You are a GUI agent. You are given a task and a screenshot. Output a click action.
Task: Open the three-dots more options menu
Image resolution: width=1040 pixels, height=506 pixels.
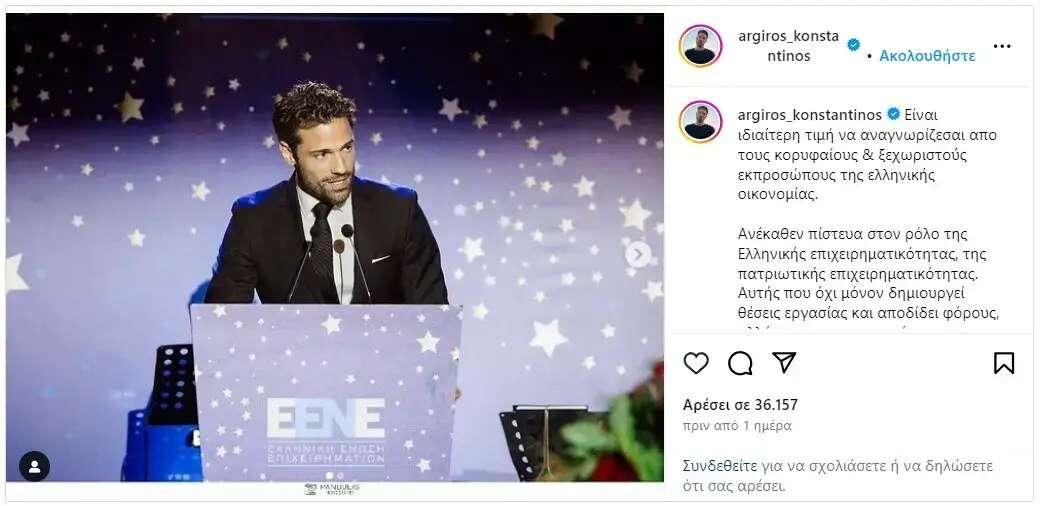coord(1002,46)
